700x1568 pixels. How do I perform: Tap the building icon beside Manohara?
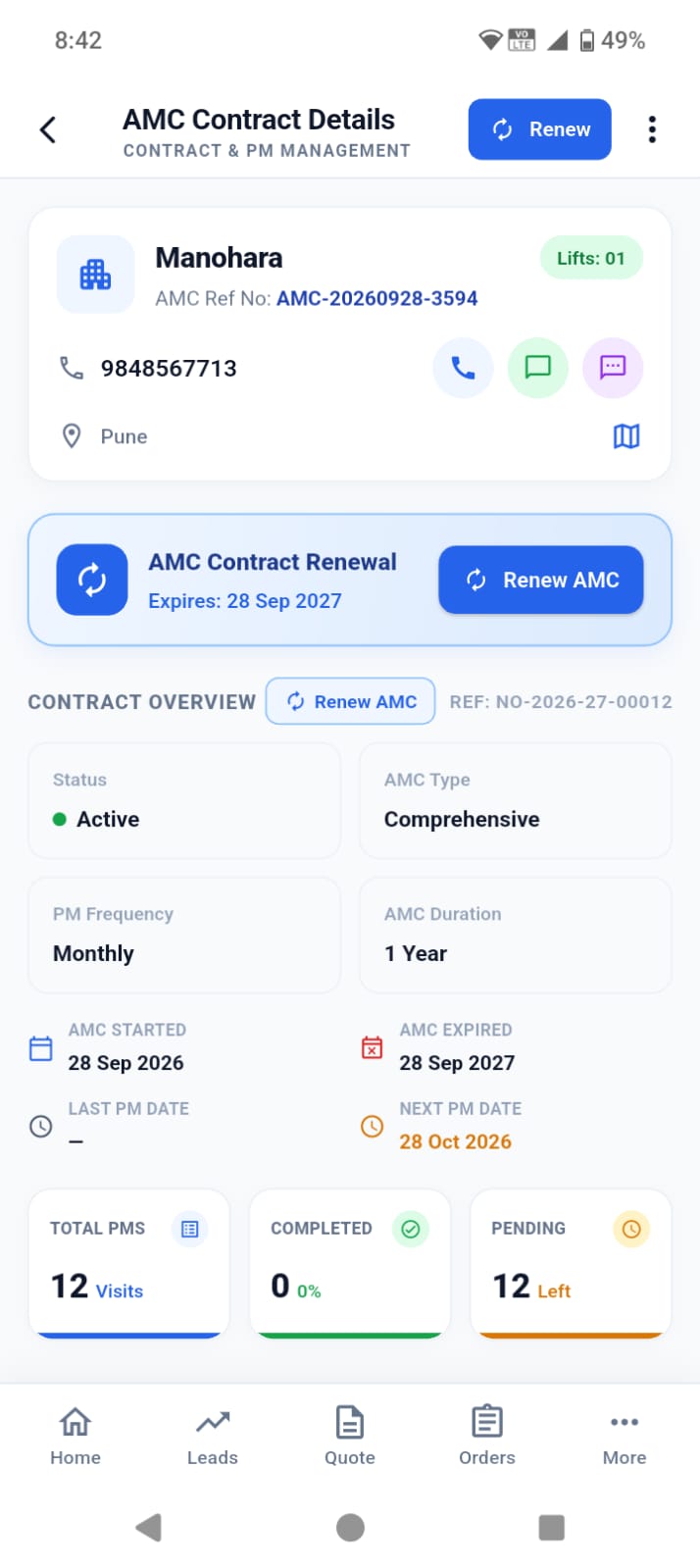(95, 275)
